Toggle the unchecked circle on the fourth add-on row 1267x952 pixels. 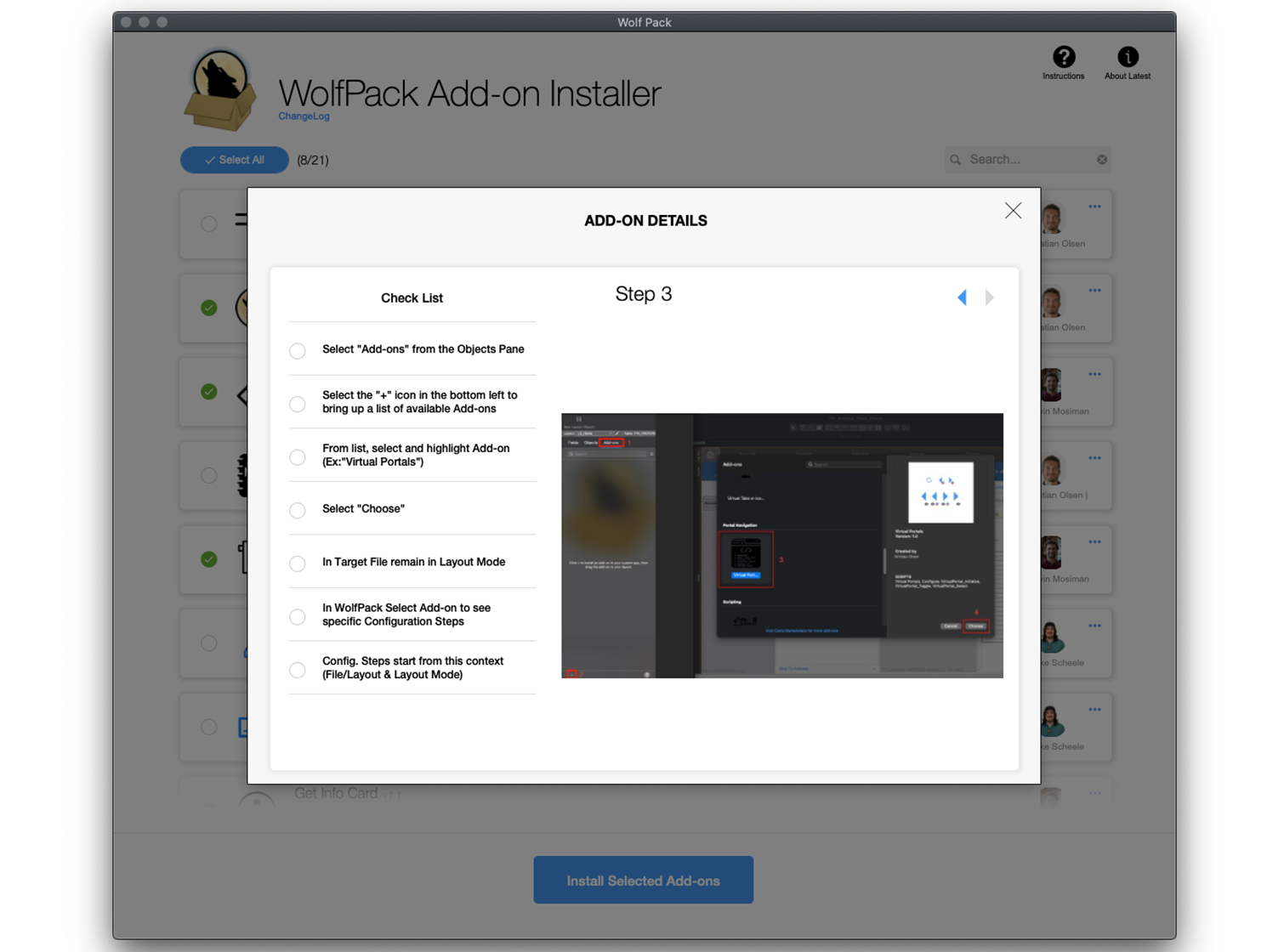click(x=209, y=475)
